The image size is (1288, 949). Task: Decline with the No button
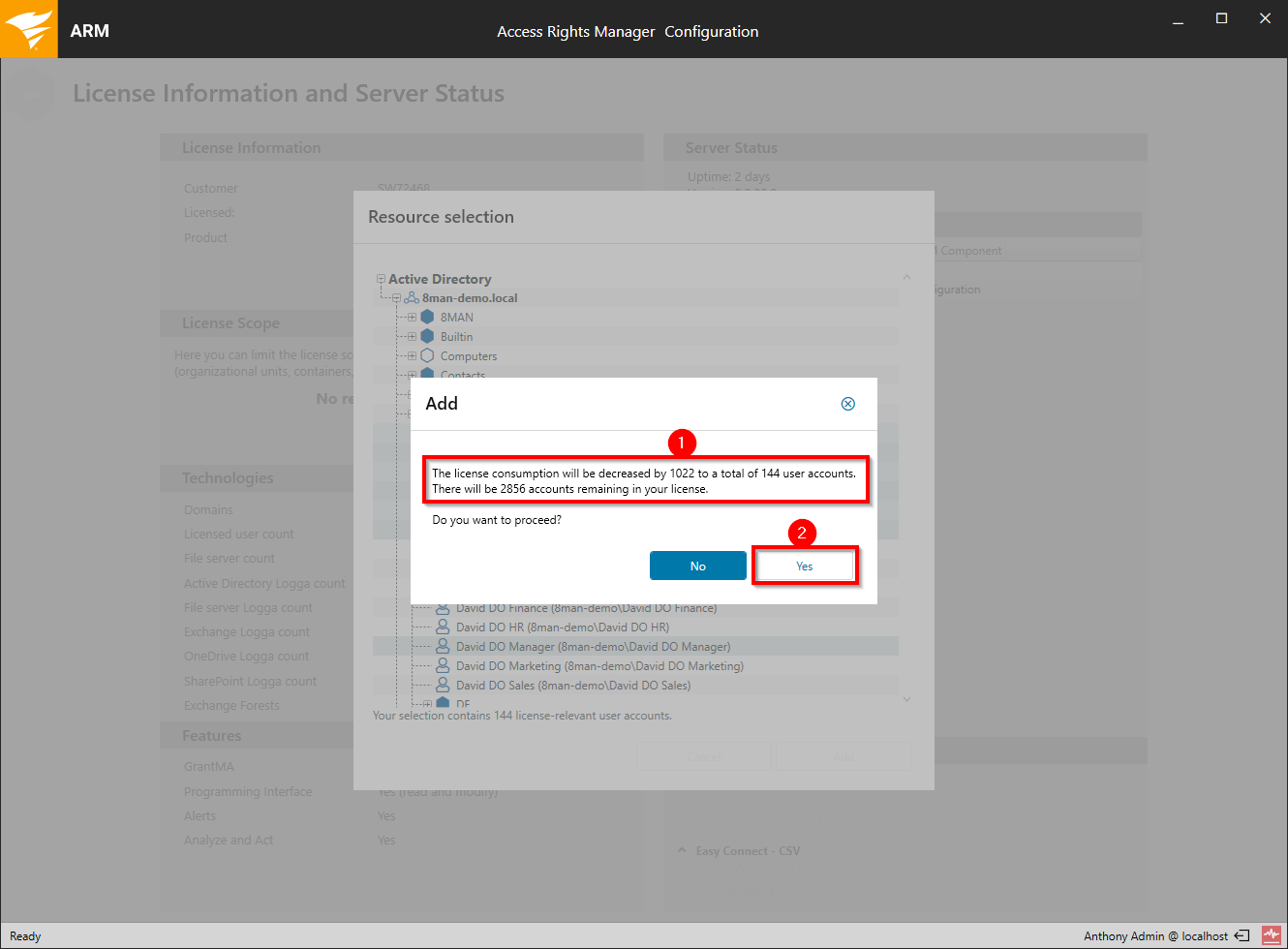tap(697, 566)
